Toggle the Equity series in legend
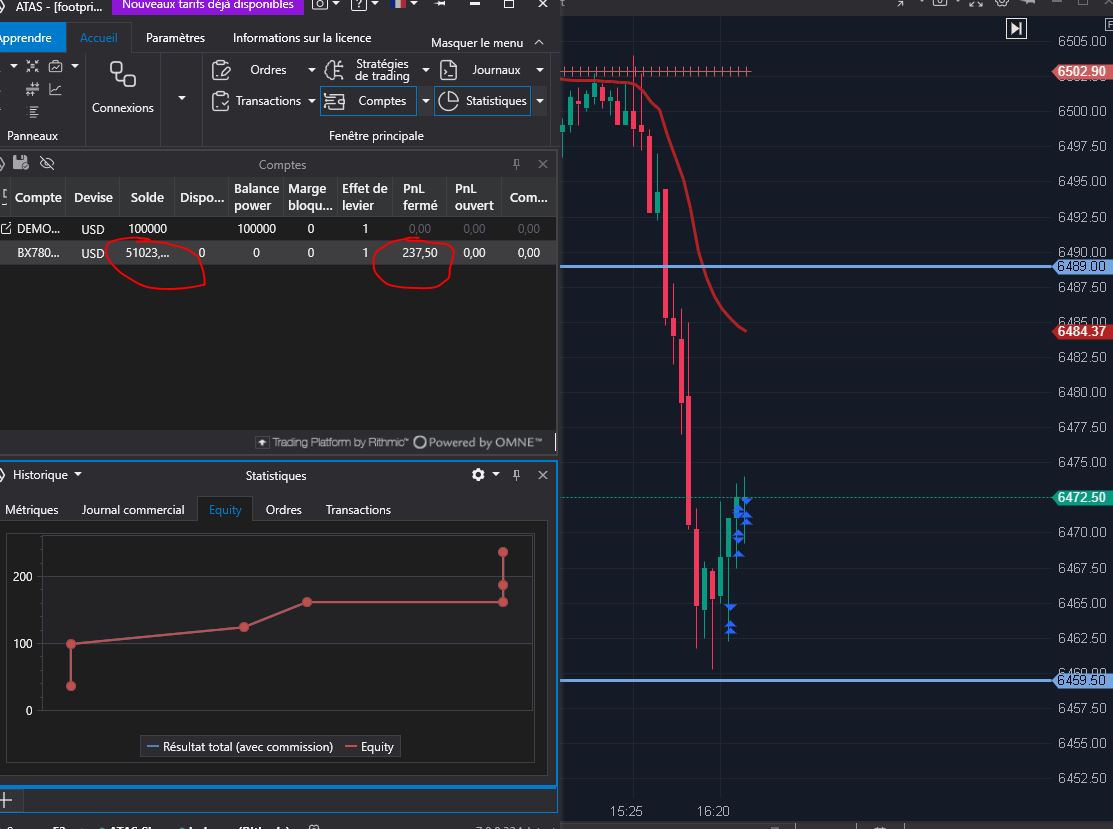1113x829 pixels. [x=369, y=747]
